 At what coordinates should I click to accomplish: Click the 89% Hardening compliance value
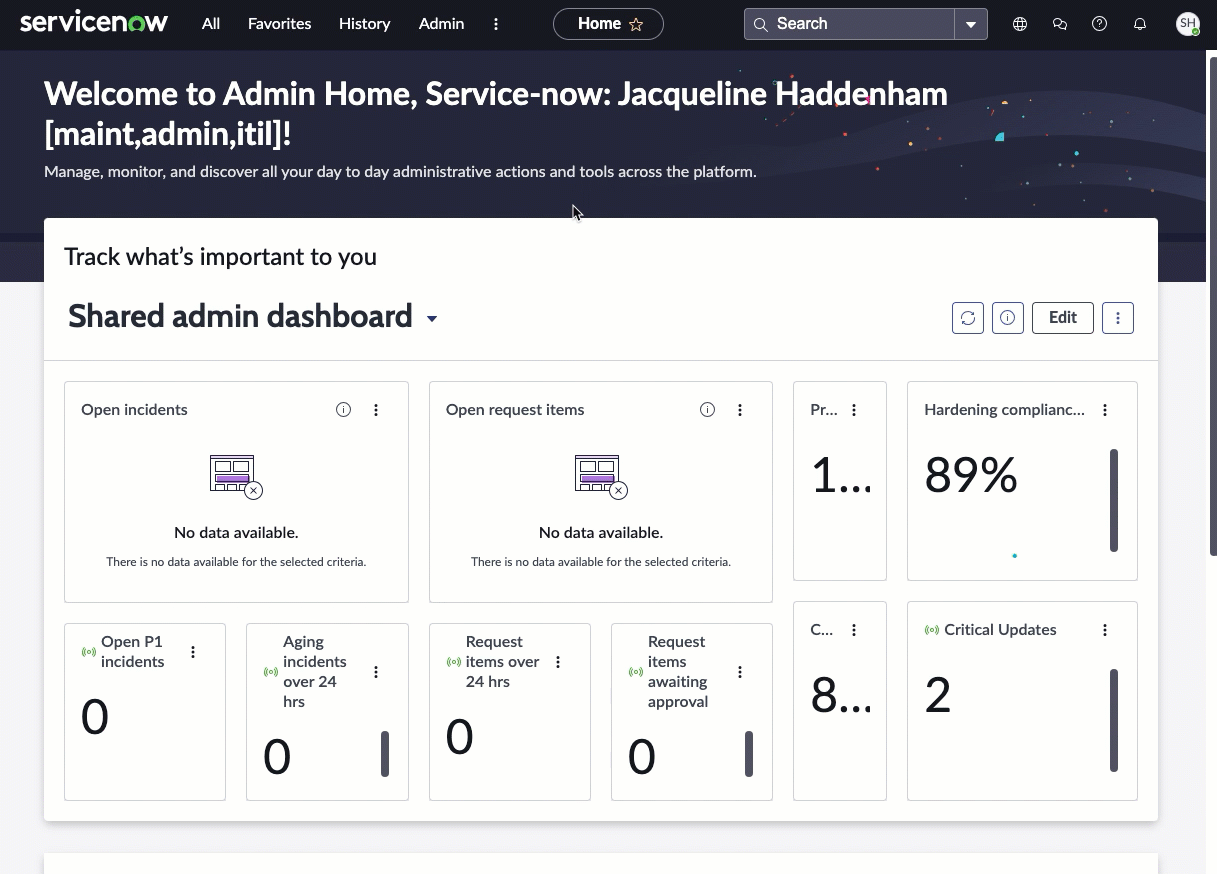971,476
